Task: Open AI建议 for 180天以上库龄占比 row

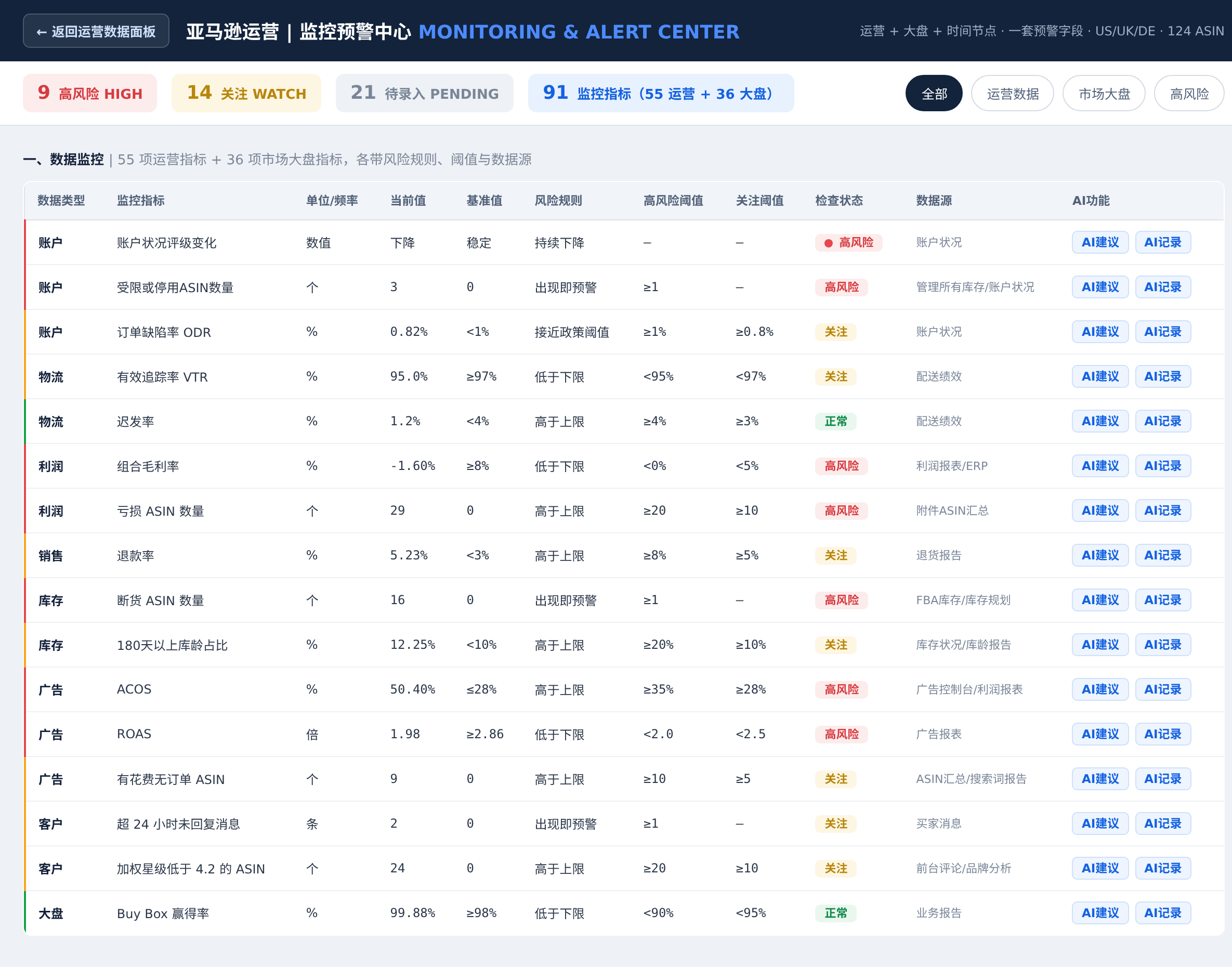Action: click(1100, 645)
